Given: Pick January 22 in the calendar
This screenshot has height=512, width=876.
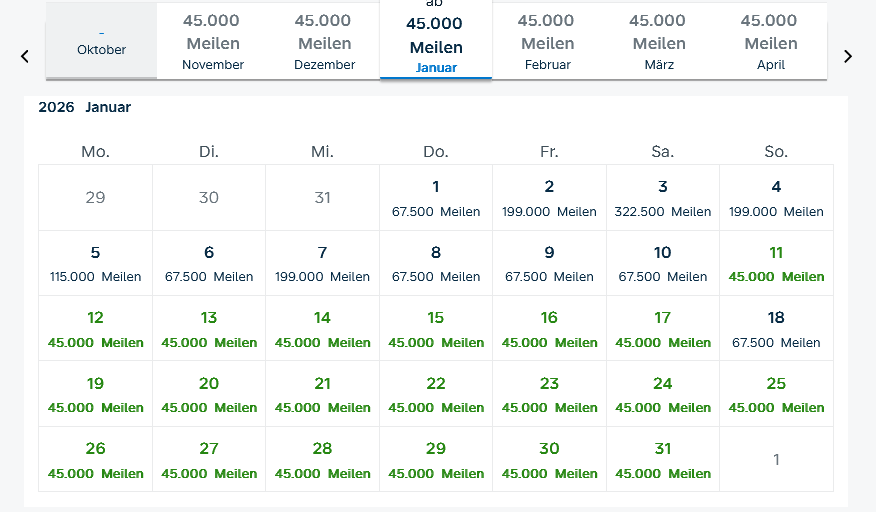Looking at the screenshot, I should coord(436,395).
